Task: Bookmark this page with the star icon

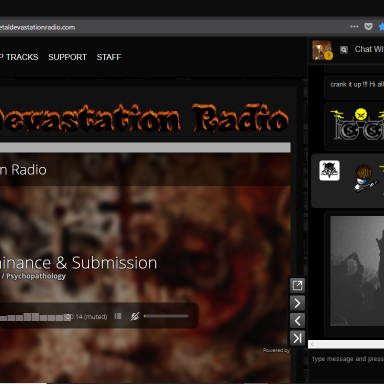Action: 381,27
